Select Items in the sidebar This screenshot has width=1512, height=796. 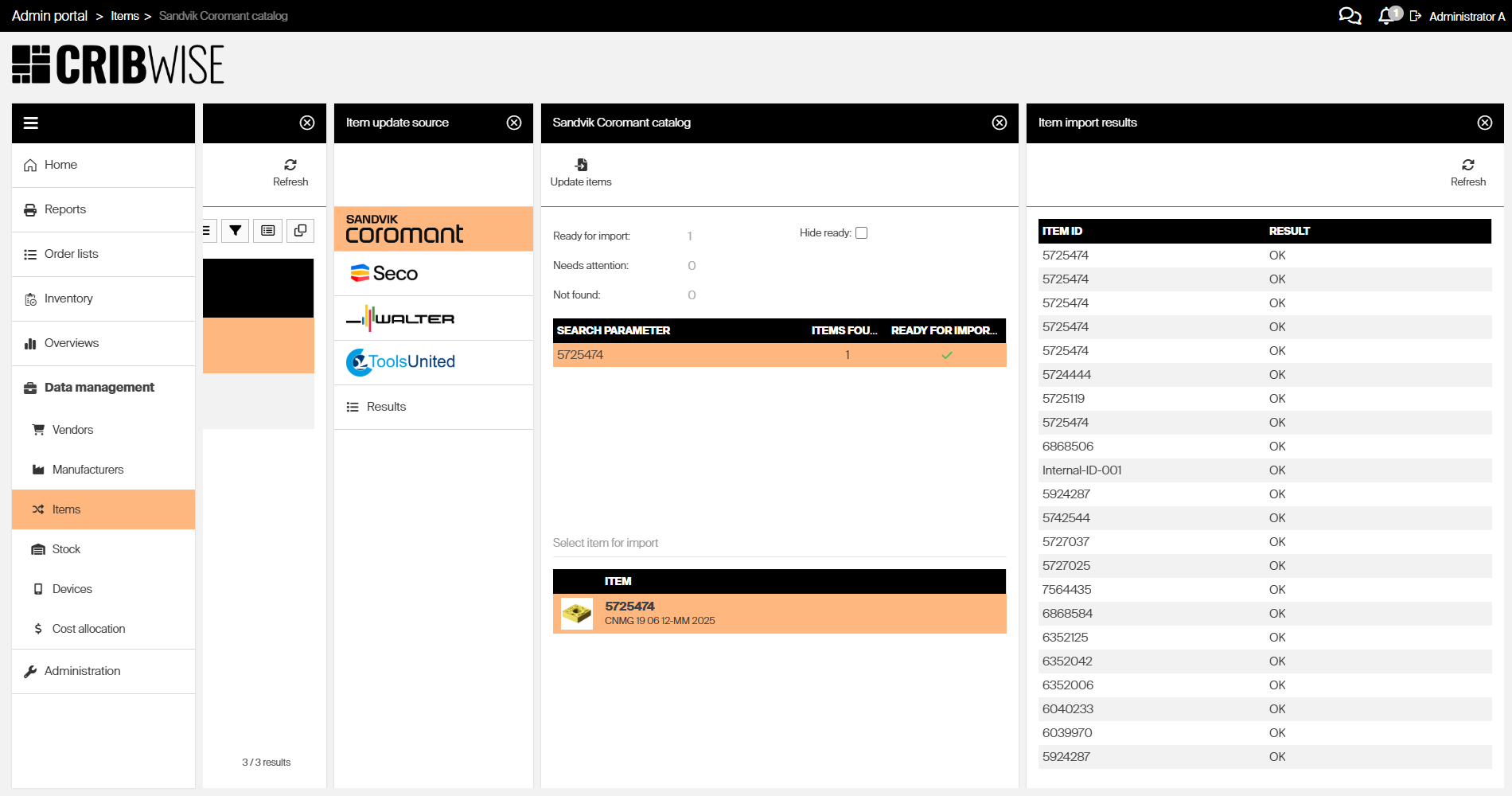[x=103, y=509]
